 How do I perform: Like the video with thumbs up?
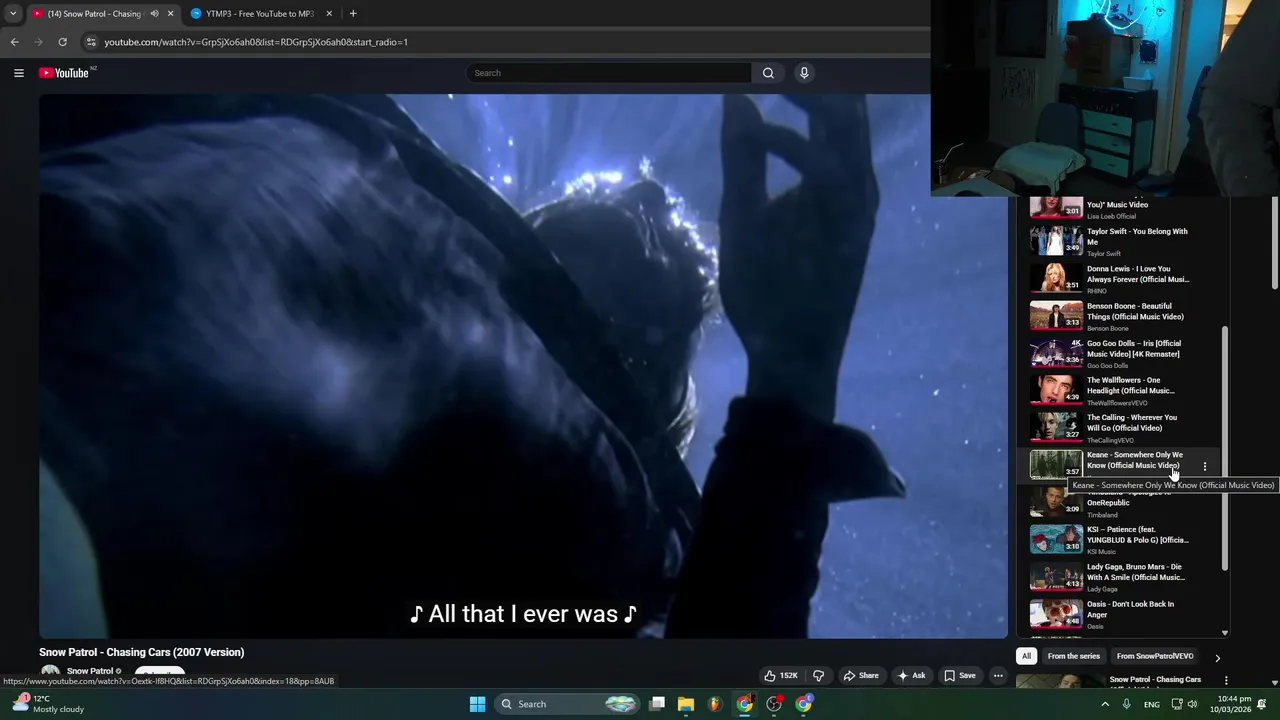[x=780, y=676]
